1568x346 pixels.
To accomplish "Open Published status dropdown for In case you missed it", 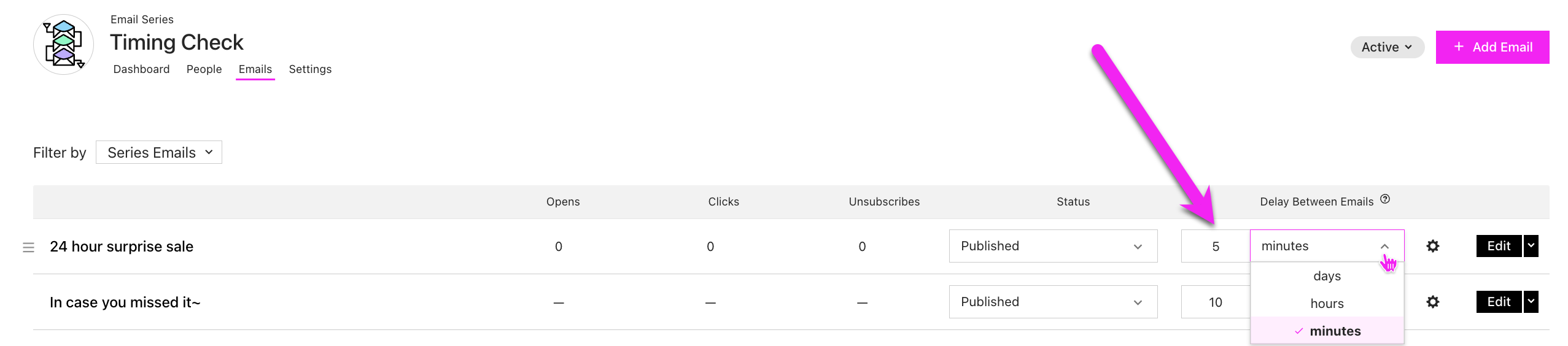I will click(1053, 302).
